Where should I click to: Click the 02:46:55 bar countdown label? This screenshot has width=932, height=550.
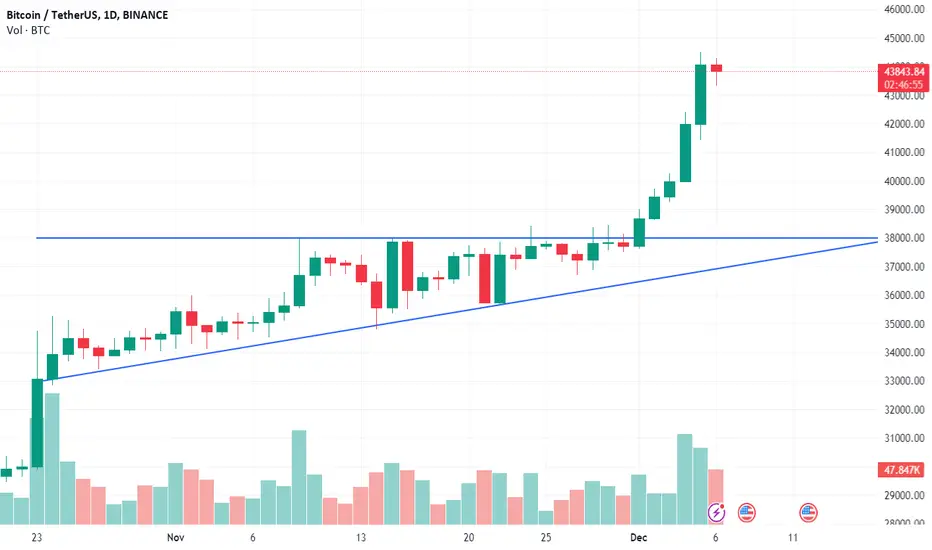[903, 84]
